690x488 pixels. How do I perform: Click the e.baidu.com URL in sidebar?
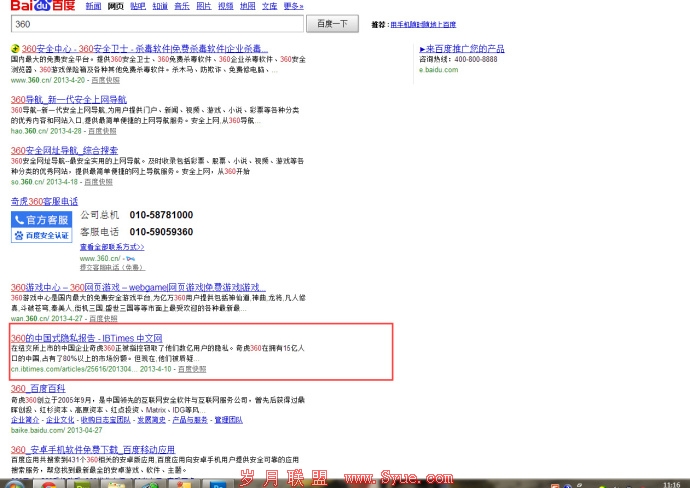[x=439, y=70]
